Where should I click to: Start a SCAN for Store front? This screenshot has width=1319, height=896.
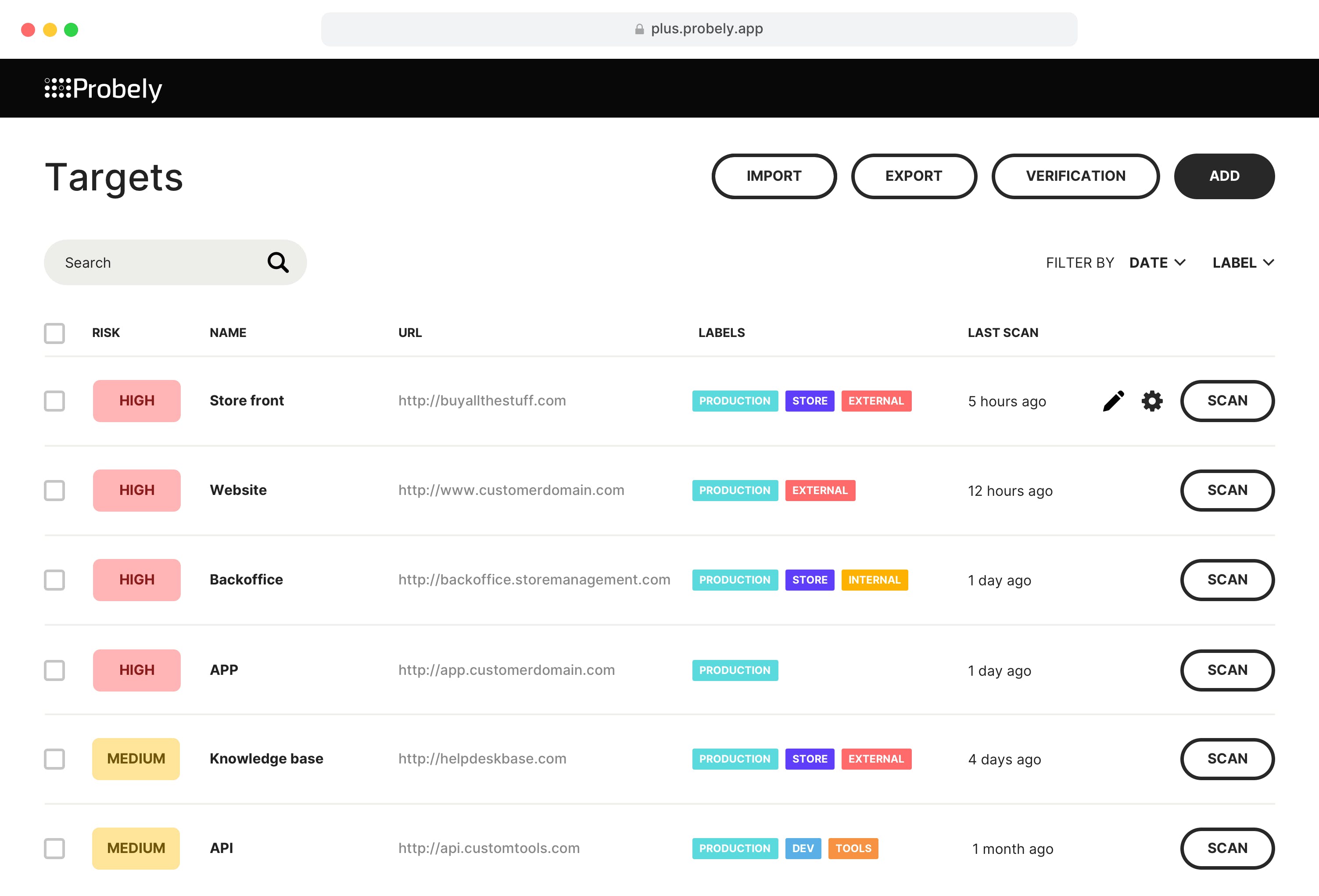click(1227, 401)
